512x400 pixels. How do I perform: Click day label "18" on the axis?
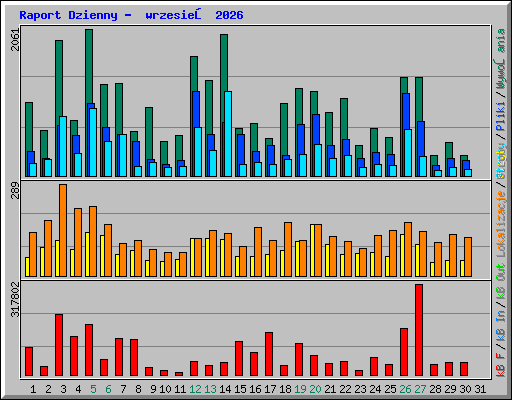(x=285, y=389)
